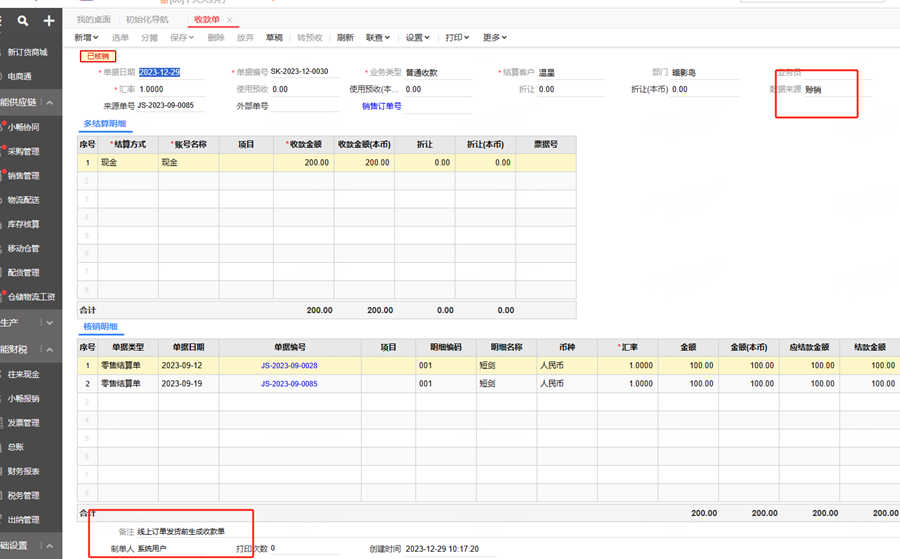
Task: Collapse the 供应链 sidebar section
Action: click(x=49, y=103)
